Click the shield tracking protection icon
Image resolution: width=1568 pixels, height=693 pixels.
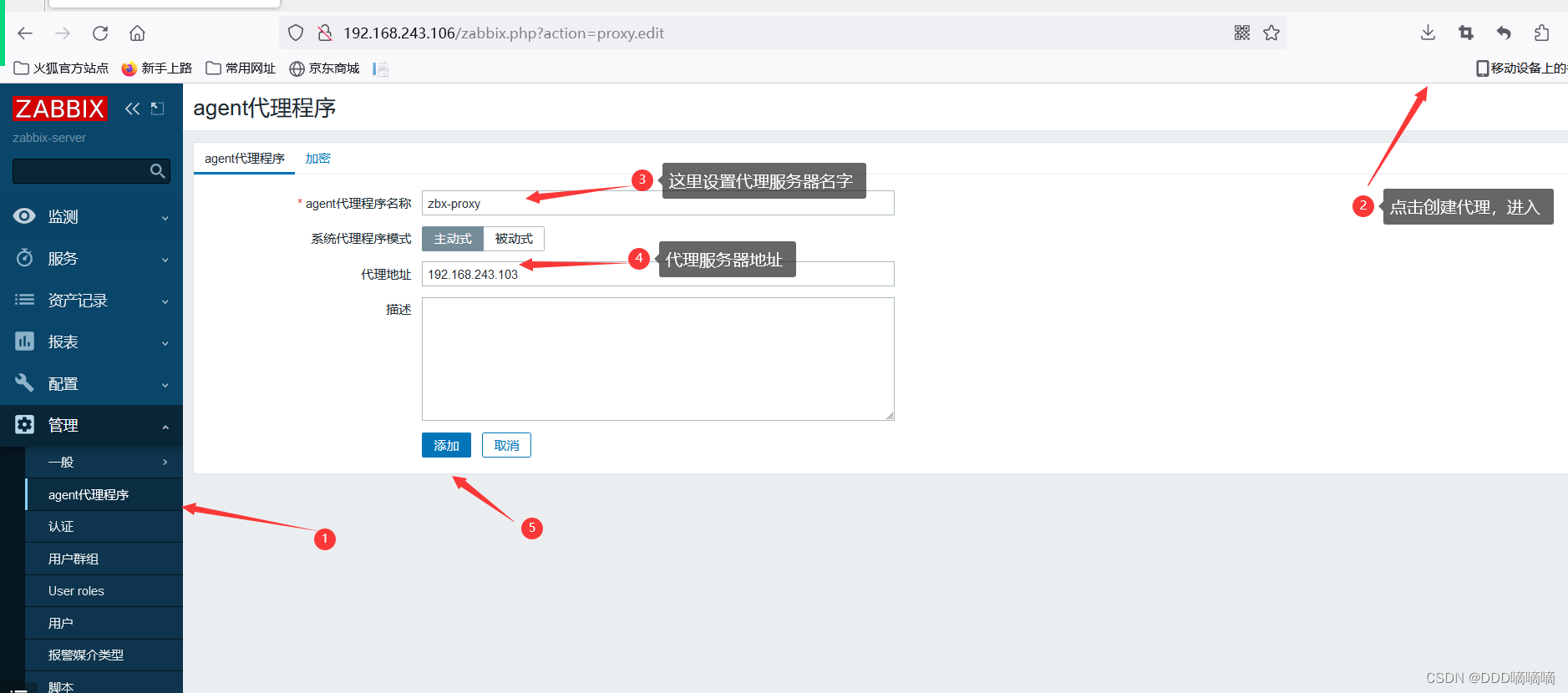click(x=296, y=33)
